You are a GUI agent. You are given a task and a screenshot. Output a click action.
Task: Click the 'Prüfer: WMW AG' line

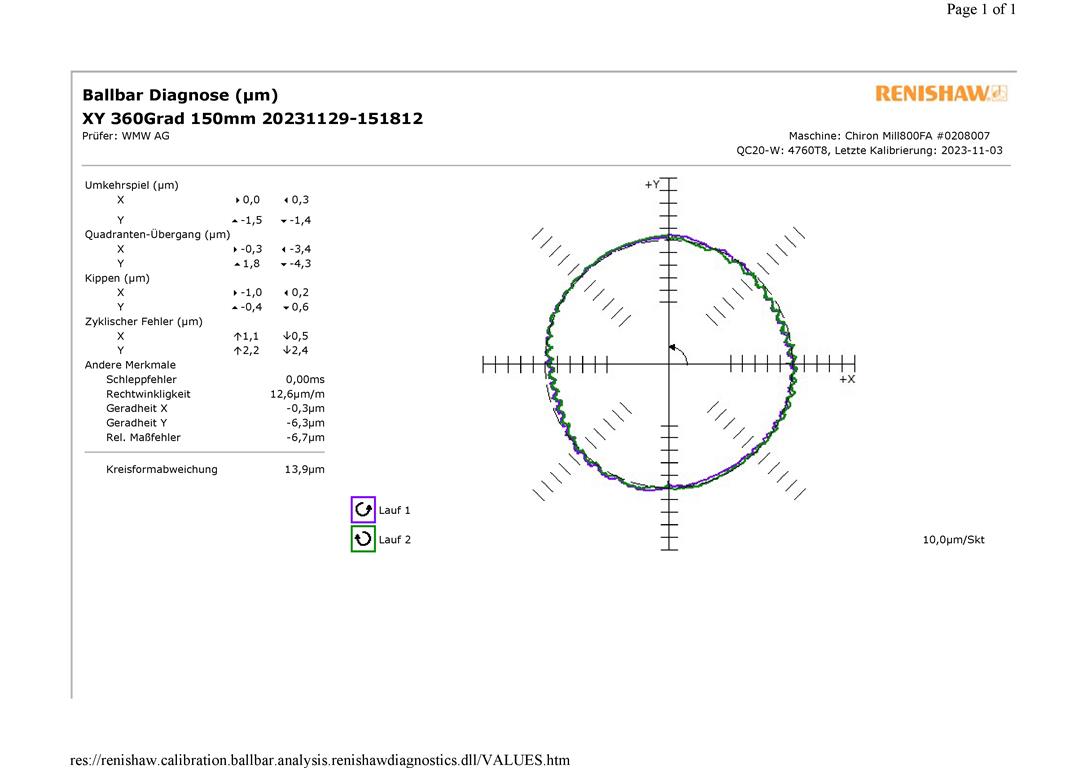[125, 136]
